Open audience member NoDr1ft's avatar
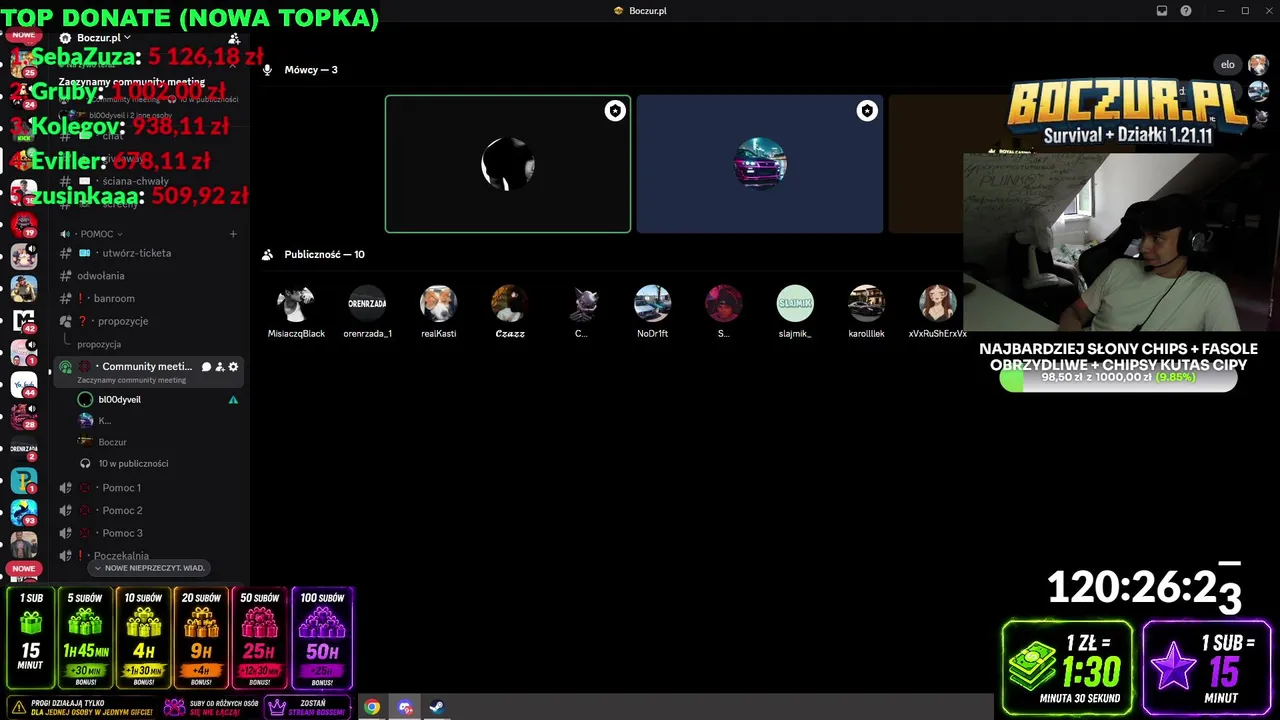The width and height of the screenshot is (1280, 720). tap(652, 303)
